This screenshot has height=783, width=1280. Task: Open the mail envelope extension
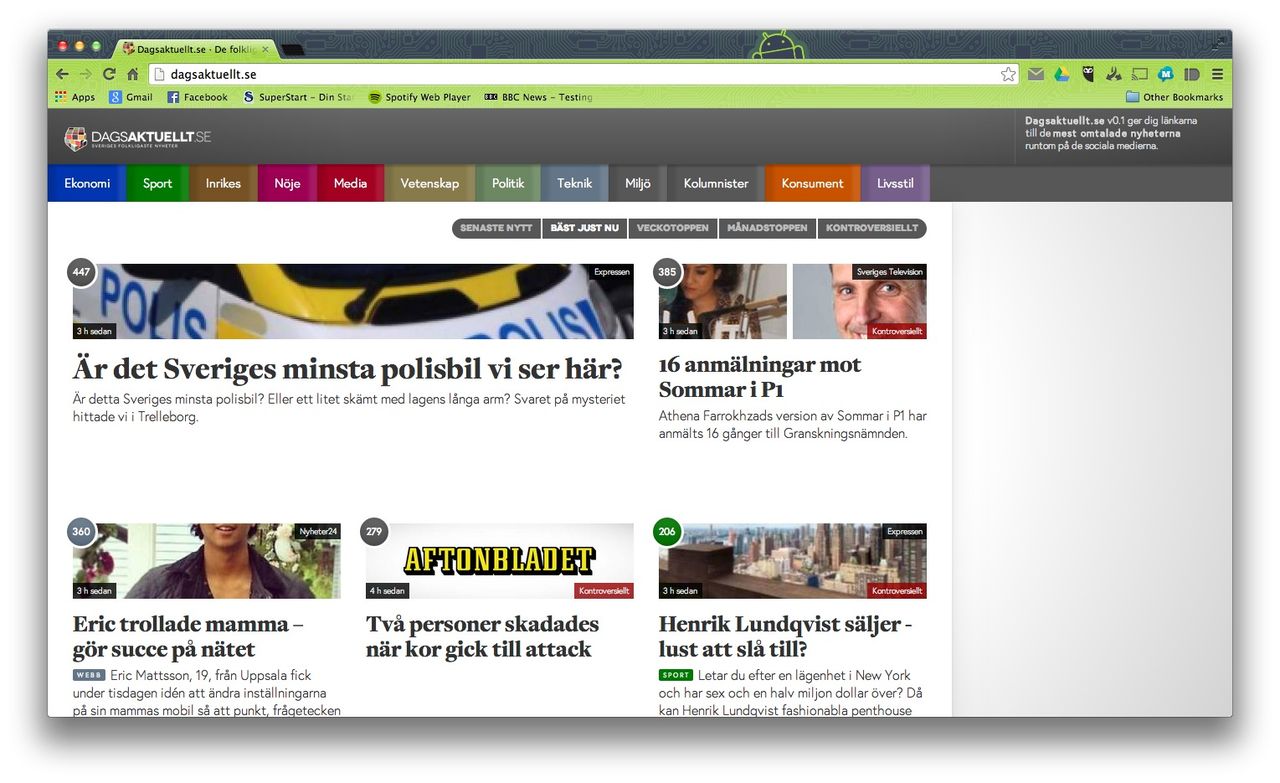click(1036, 74)
